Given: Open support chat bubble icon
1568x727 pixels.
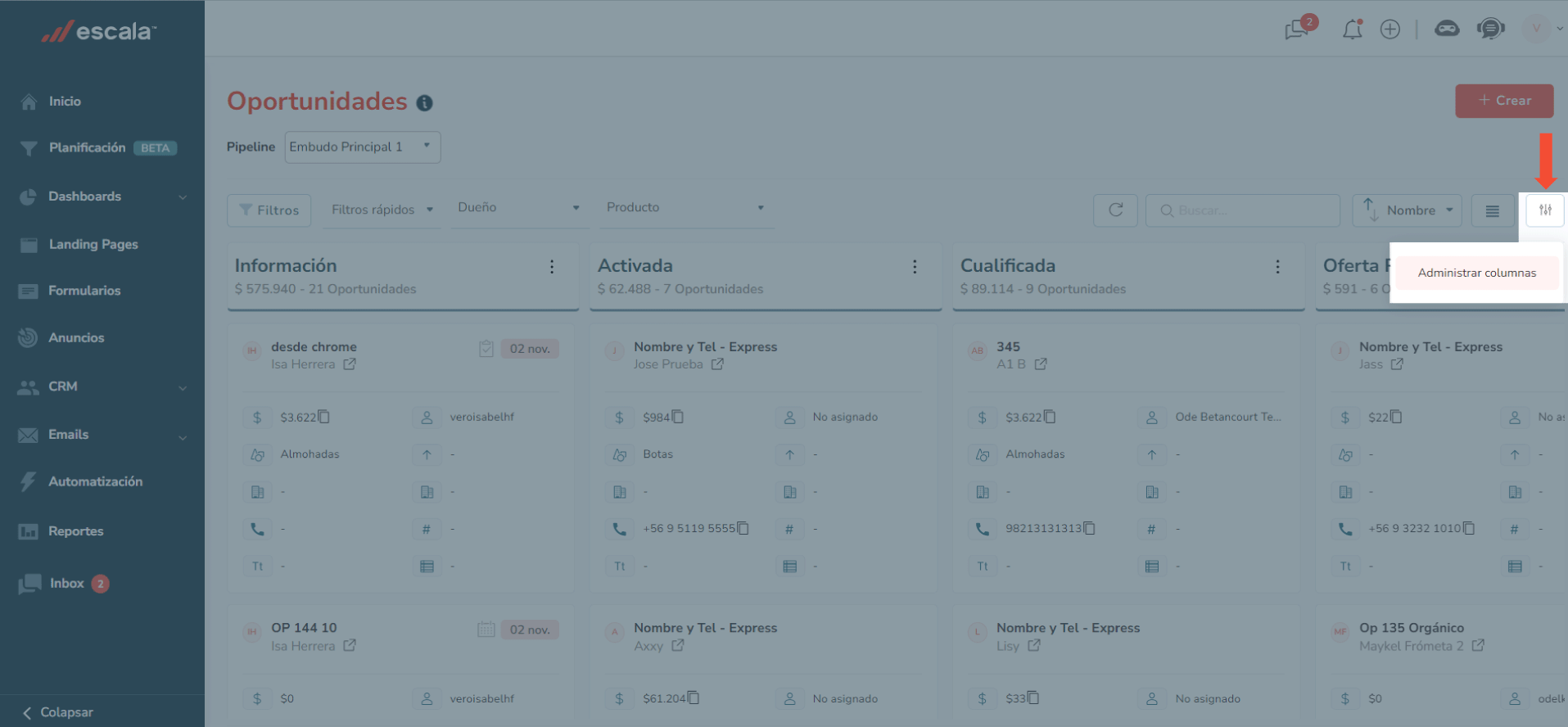Looking at the screenshot, I should coord(1491,29).
